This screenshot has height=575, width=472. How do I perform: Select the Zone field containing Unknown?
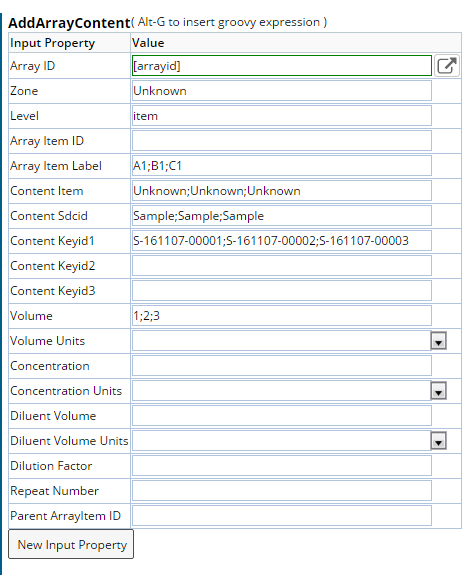click(x=282, y=91)
